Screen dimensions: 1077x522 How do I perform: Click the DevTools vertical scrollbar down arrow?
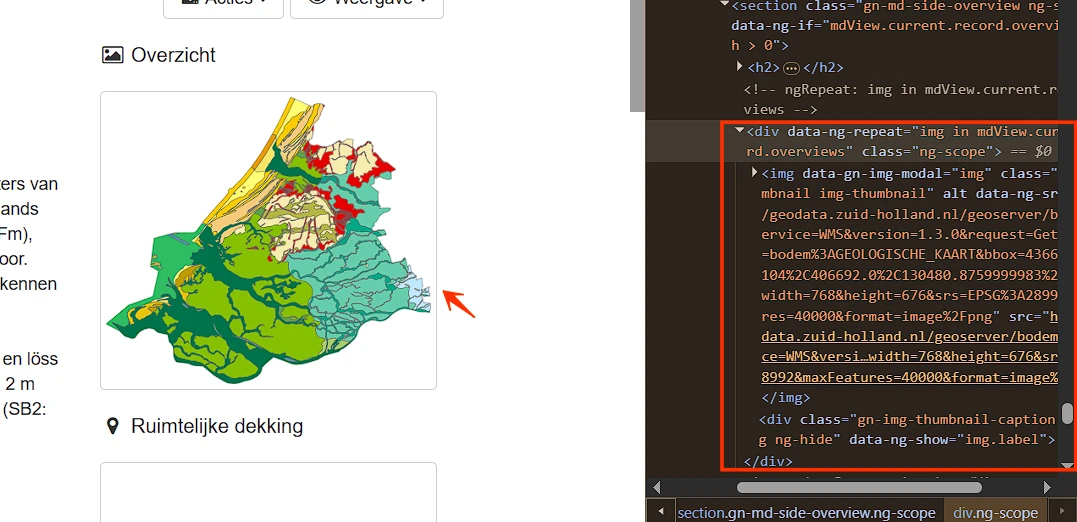pyautogui.click(x=1068, y=466)
